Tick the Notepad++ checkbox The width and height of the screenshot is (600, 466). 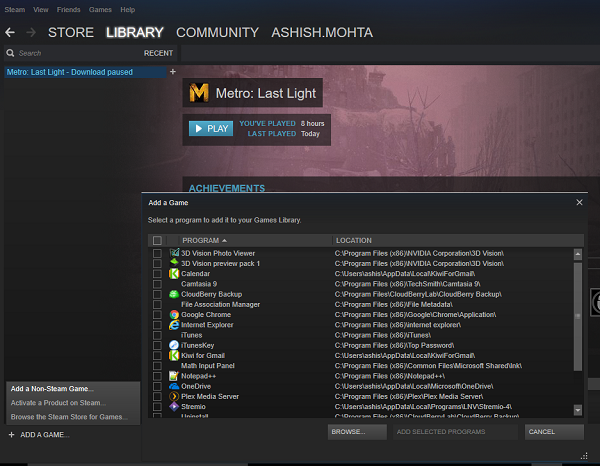click(157, 376)
